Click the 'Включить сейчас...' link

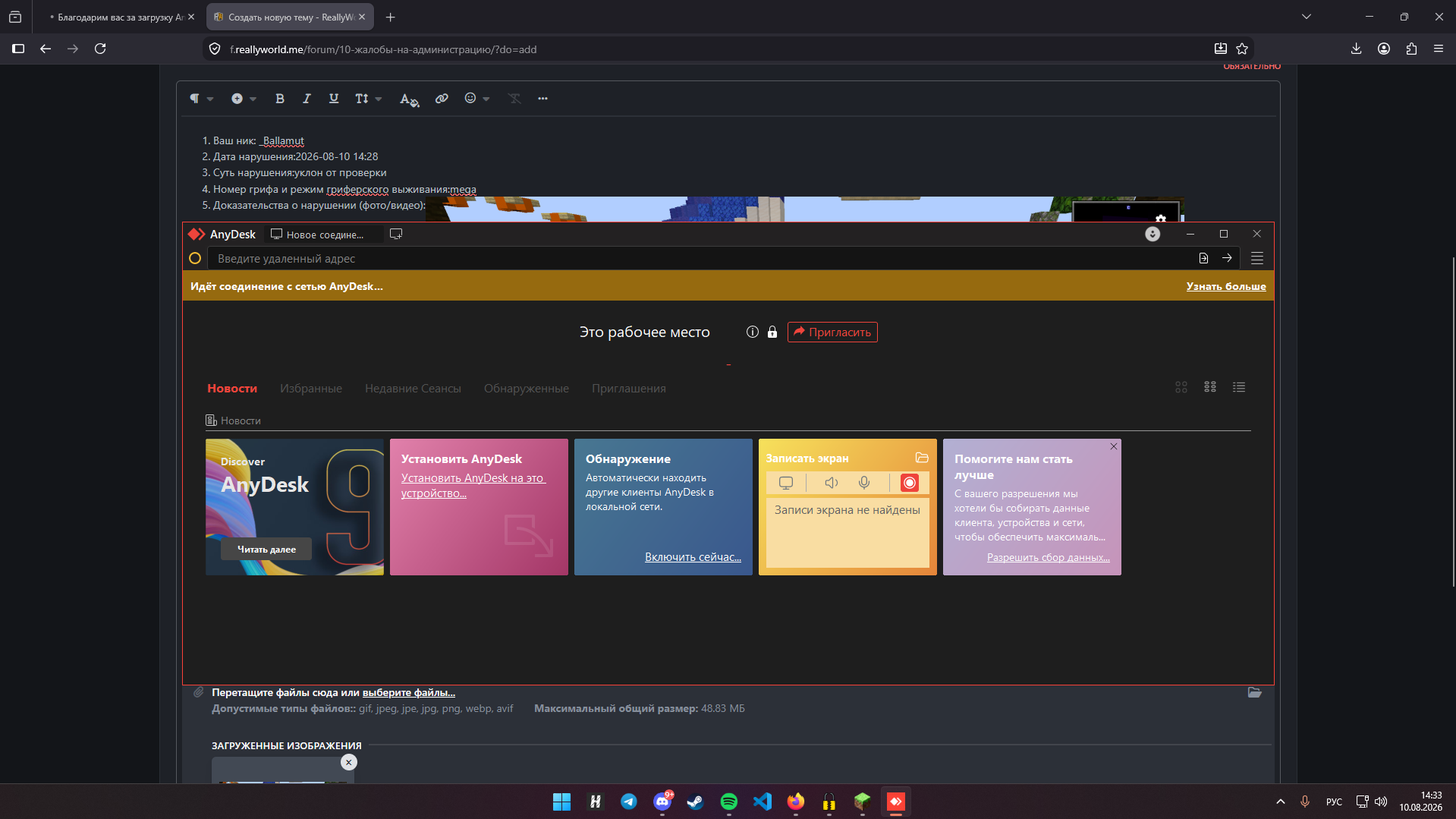click(693, 557)
